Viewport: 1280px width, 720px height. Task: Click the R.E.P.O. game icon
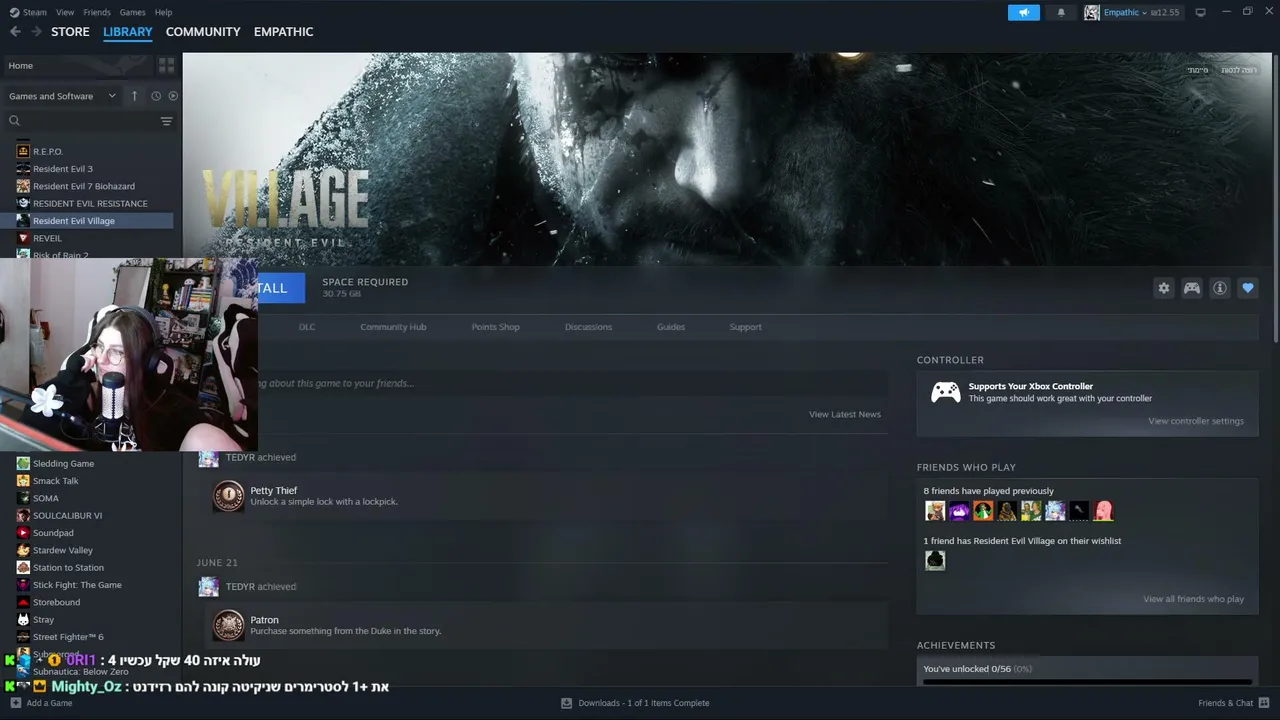23,152
